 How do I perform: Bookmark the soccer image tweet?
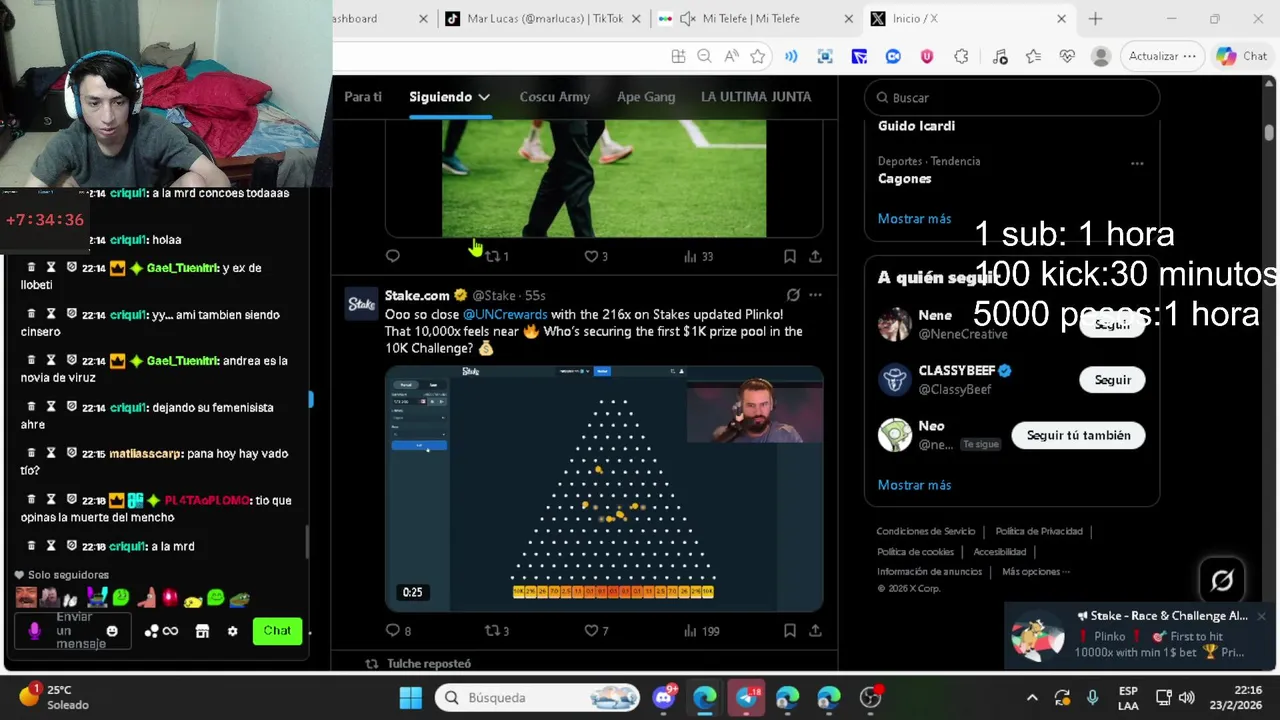(790, 256)
